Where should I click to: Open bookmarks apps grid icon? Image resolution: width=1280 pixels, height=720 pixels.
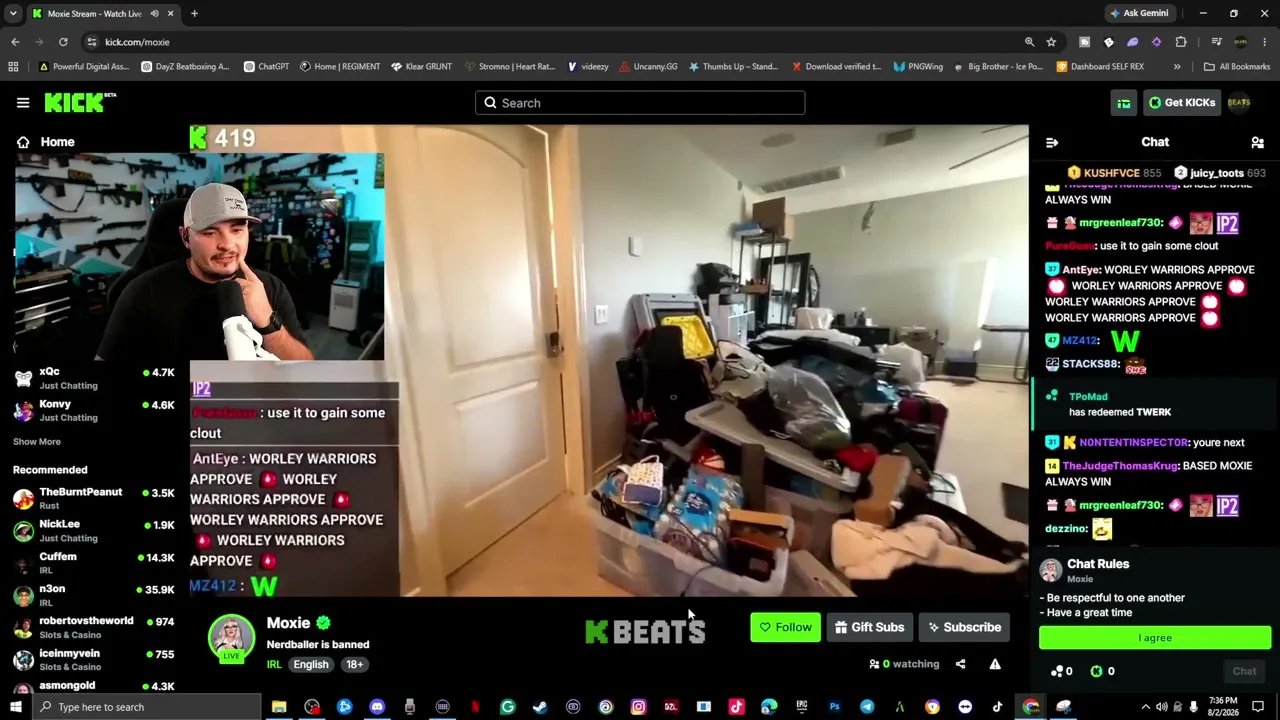click(x=13, y=67)
